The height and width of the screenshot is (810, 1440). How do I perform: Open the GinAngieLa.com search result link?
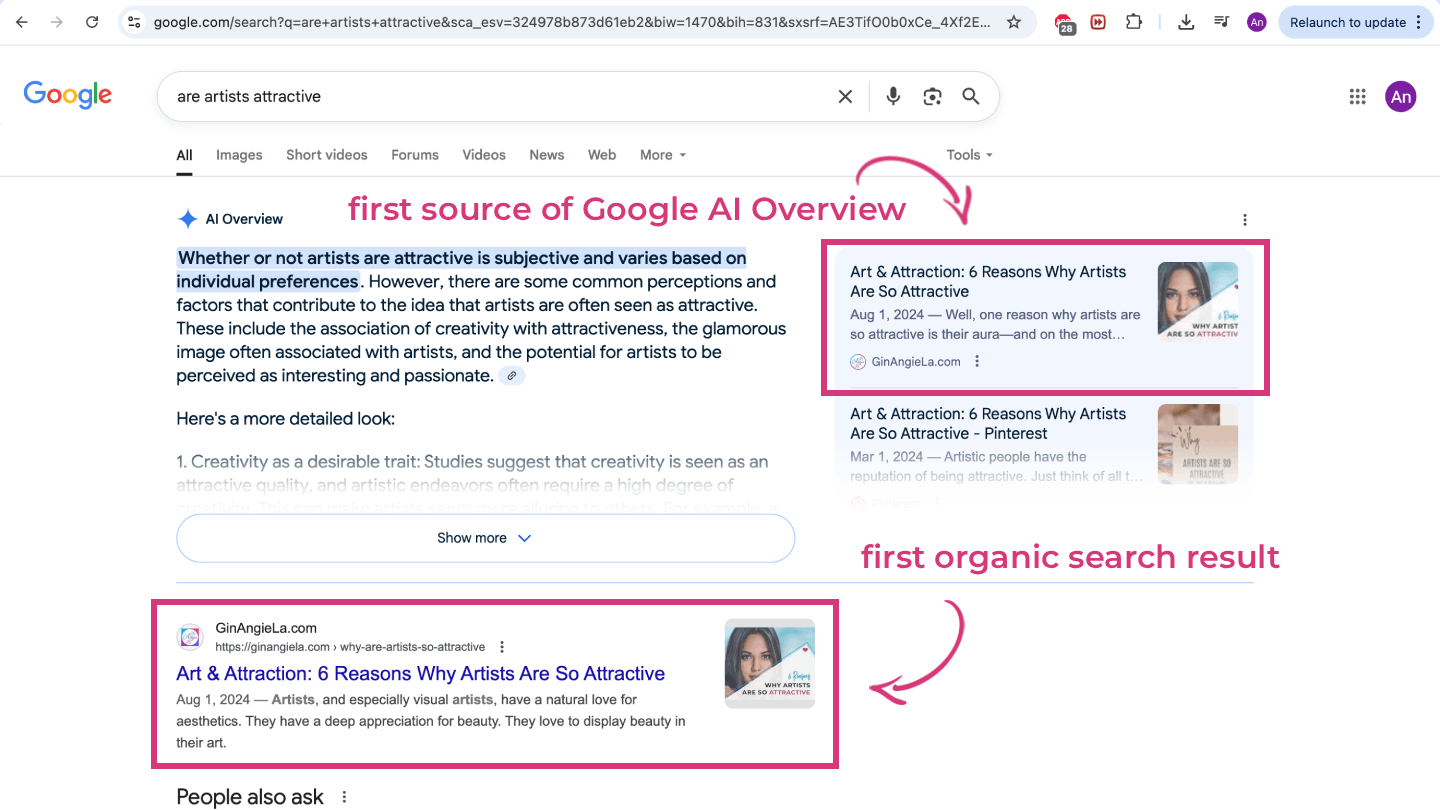click(x=420, y=673)
